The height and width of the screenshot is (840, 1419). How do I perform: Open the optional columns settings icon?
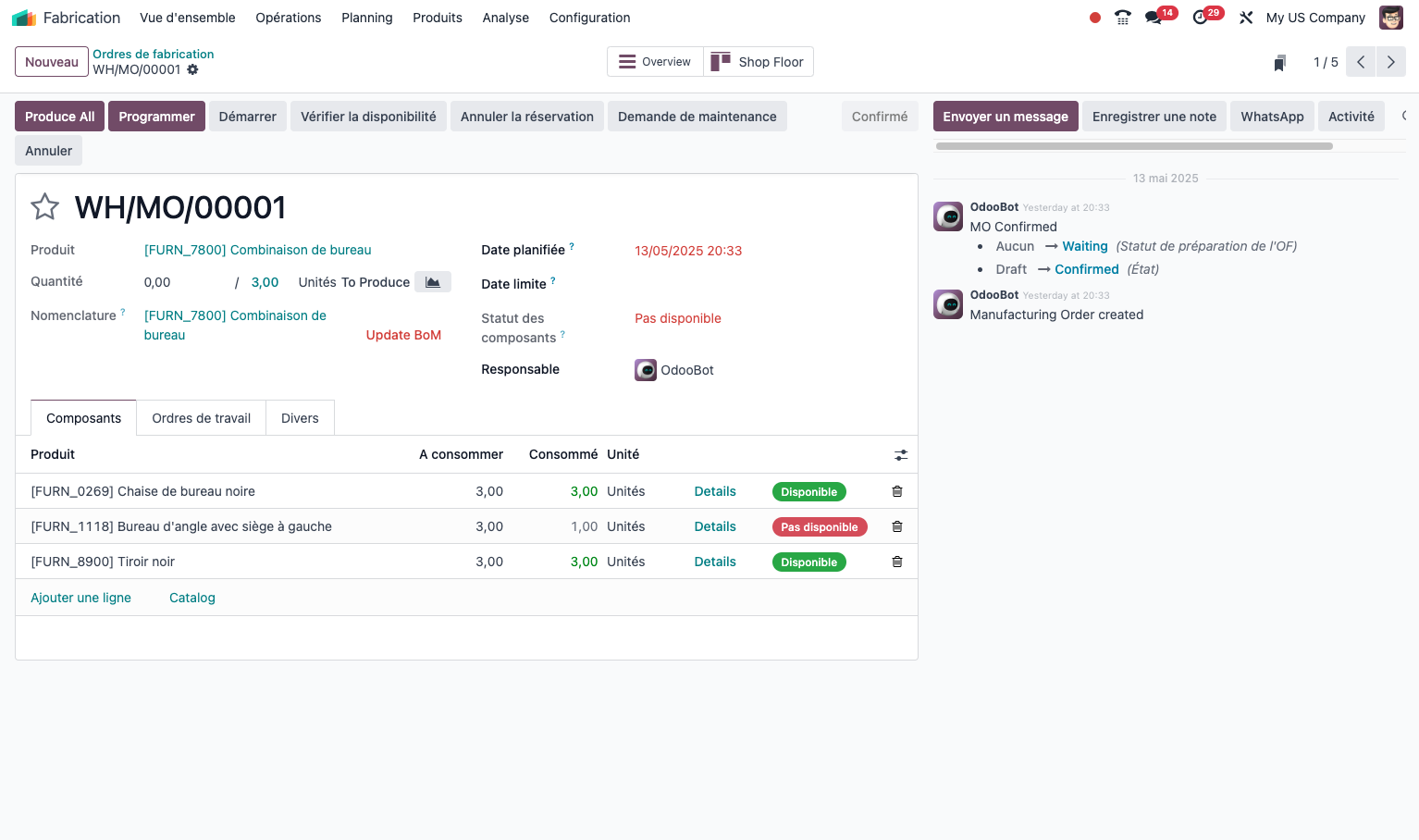click(901, 454)
